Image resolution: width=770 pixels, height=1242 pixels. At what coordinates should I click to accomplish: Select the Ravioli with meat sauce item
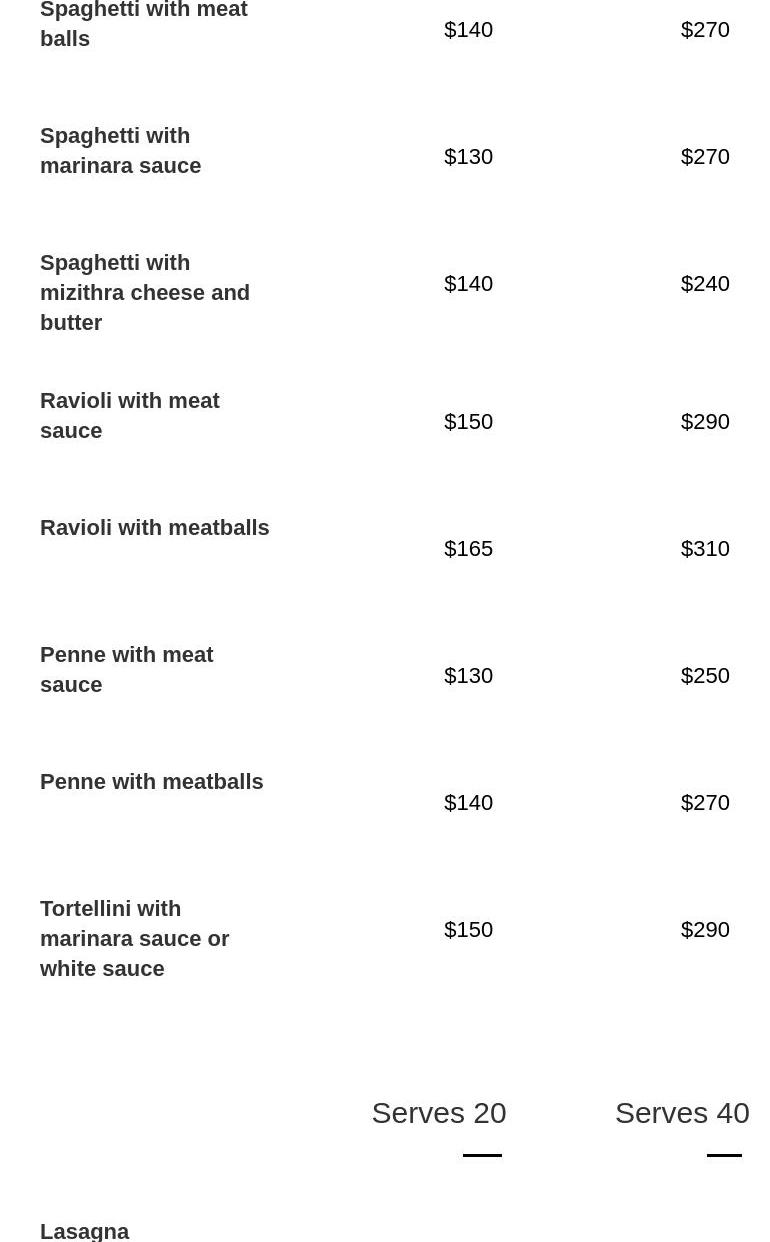(x=129, y=415)
